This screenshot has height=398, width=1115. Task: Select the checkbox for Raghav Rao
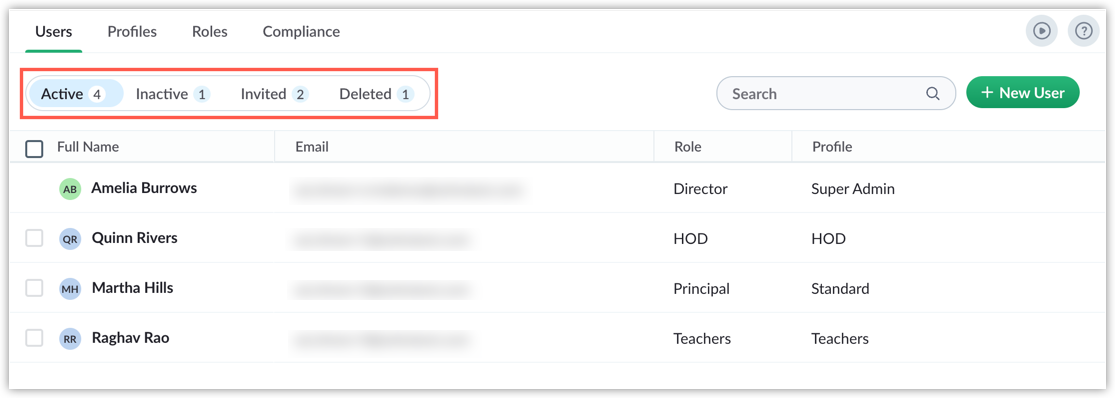(x=34, y=338)
